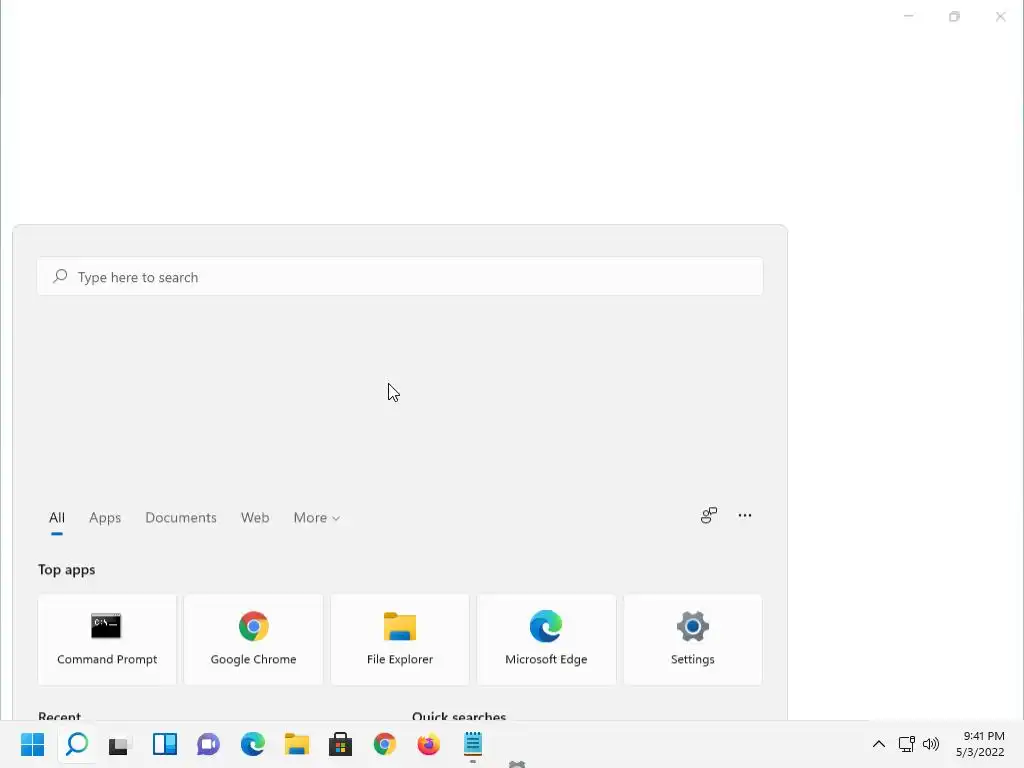This screenshot has height=768, width=1024.
Task: Open Microsoft Store from the taskbar
Action: (x=340, y=744)
